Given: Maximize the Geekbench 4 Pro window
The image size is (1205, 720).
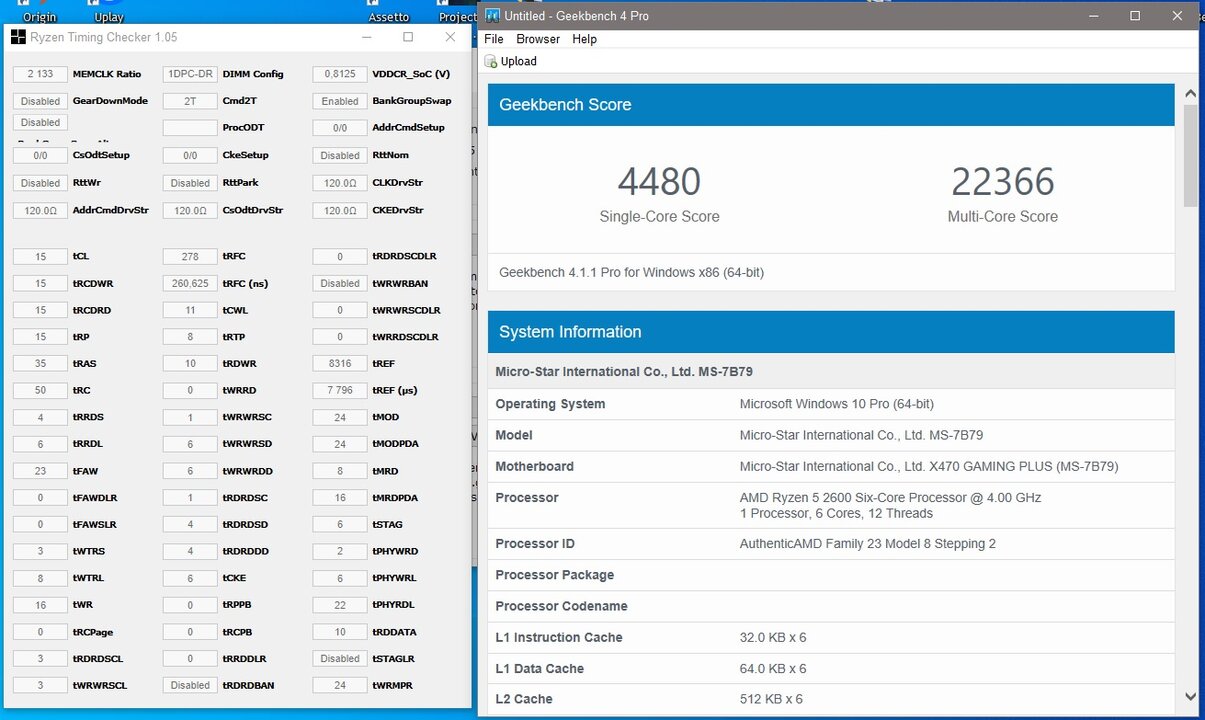Looking at the screenshot, I should tap(1135, 16).
